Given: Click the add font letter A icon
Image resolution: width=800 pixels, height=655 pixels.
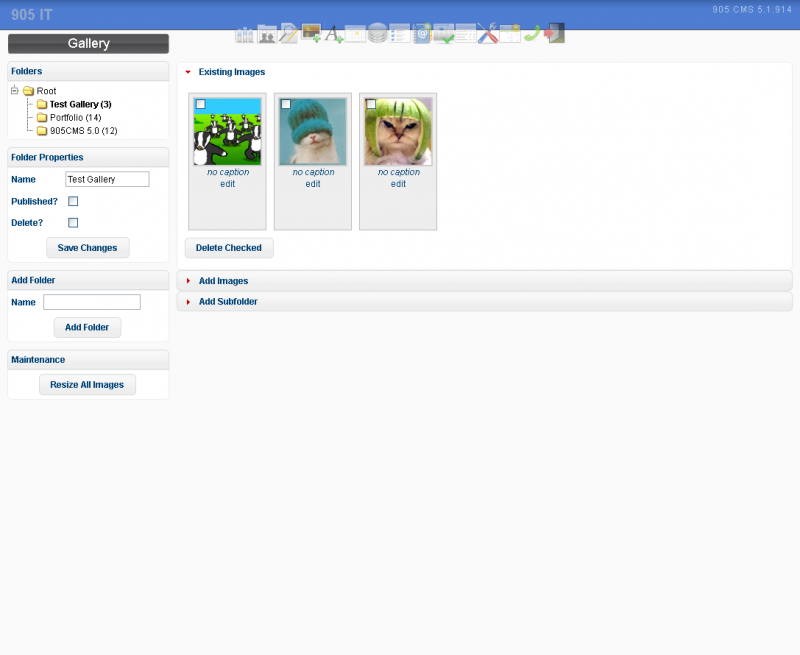Looking at the screenshot, I should point(334,35).
